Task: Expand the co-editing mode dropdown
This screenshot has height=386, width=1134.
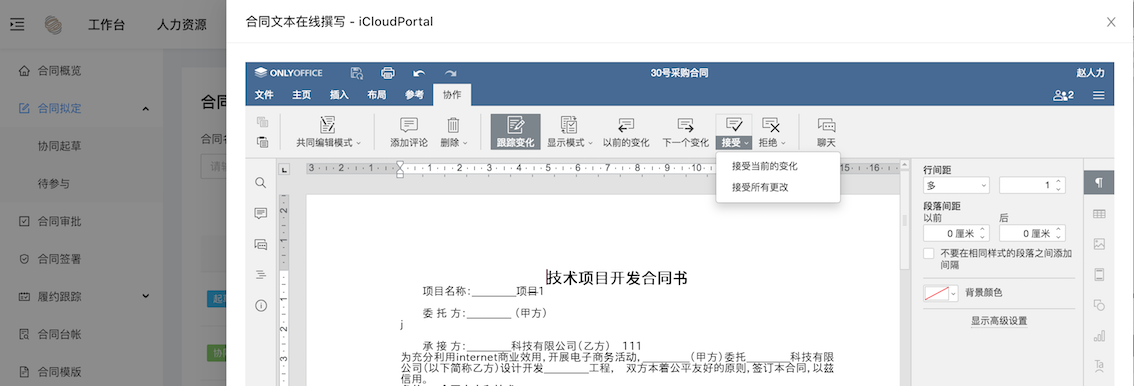Action: coord(328,132)
